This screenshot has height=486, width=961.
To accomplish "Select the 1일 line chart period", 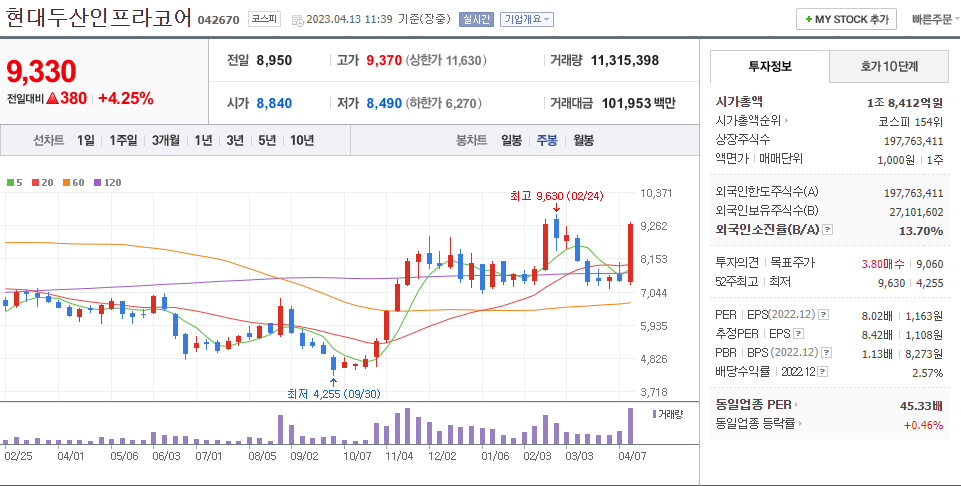I will 86,140.
